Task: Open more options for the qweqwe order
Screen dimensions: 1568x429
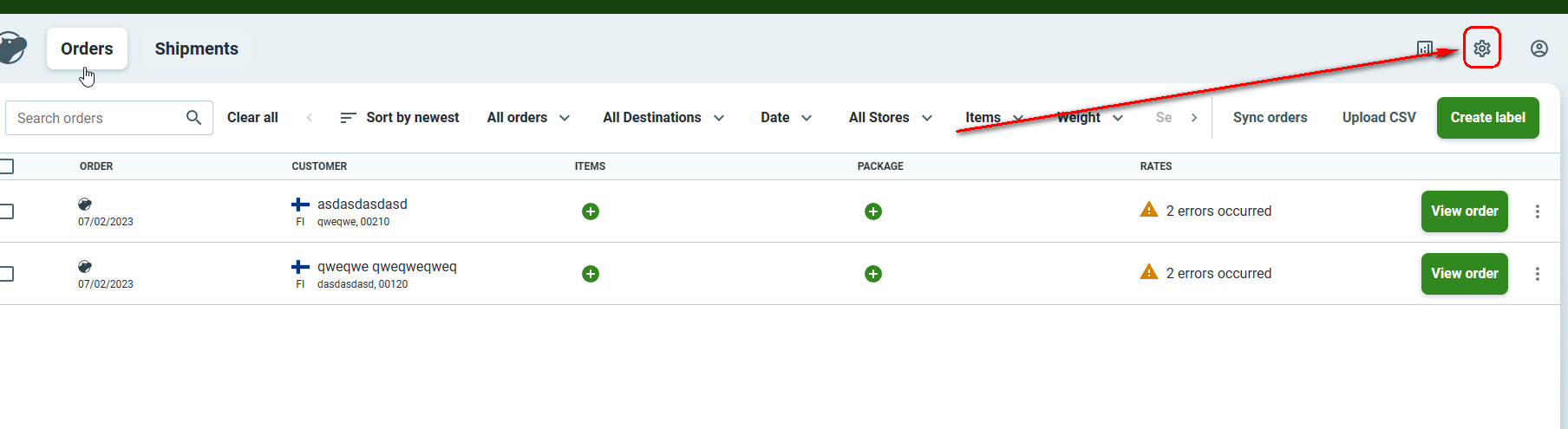Action: coord(1537,274)
